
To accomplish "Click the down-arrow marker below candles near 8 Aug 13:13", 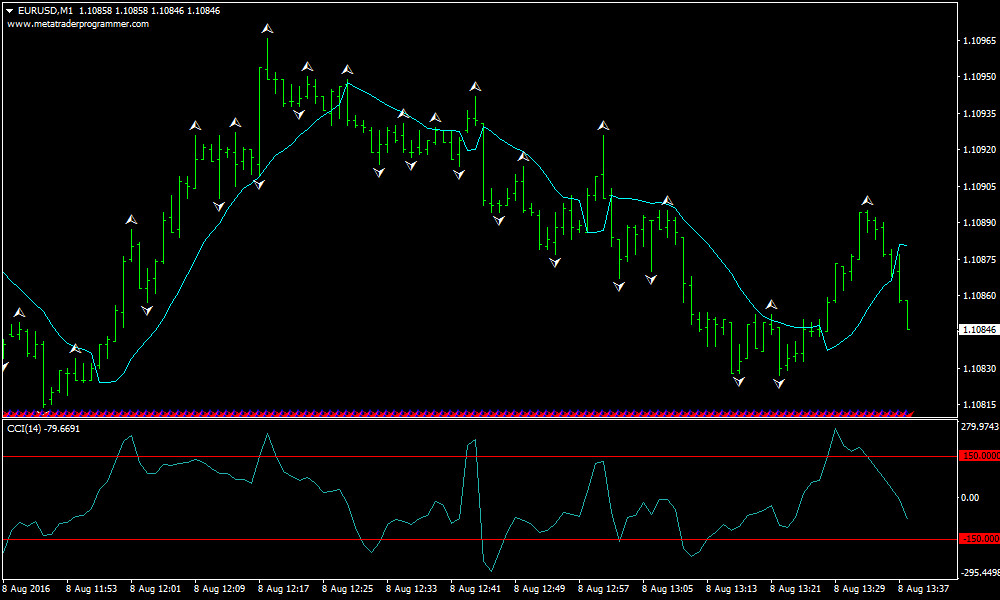I will coord(738,380).
